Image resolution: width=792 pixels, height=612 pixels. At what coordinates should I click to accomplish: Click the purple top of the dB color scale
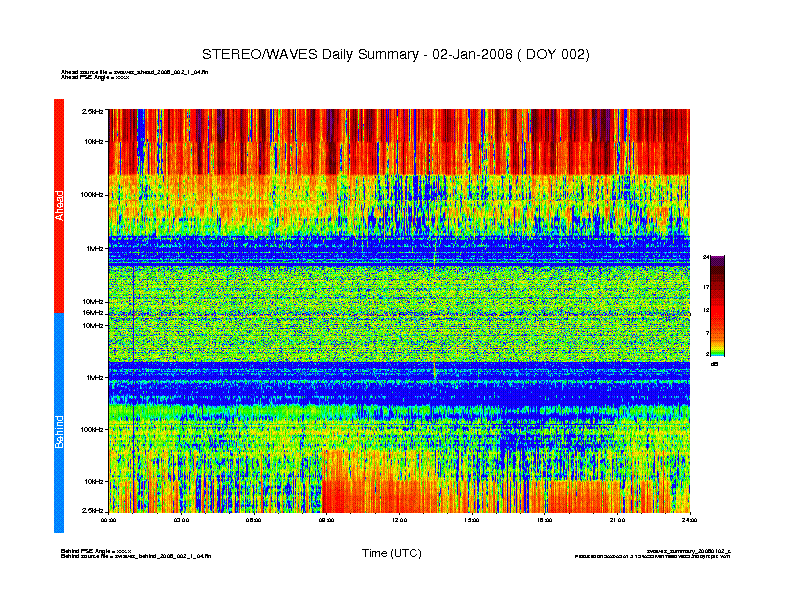tap(717, 261)
